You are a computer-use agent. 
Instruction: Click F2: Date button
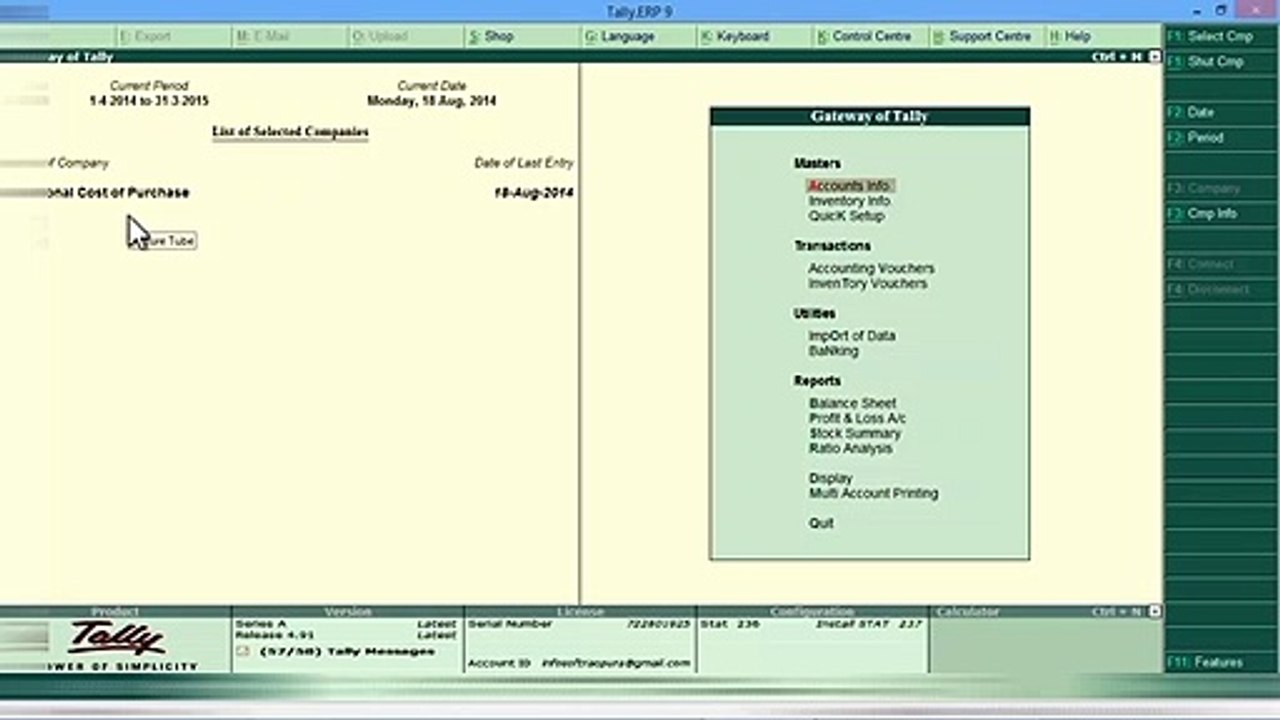click(1220, 112)
